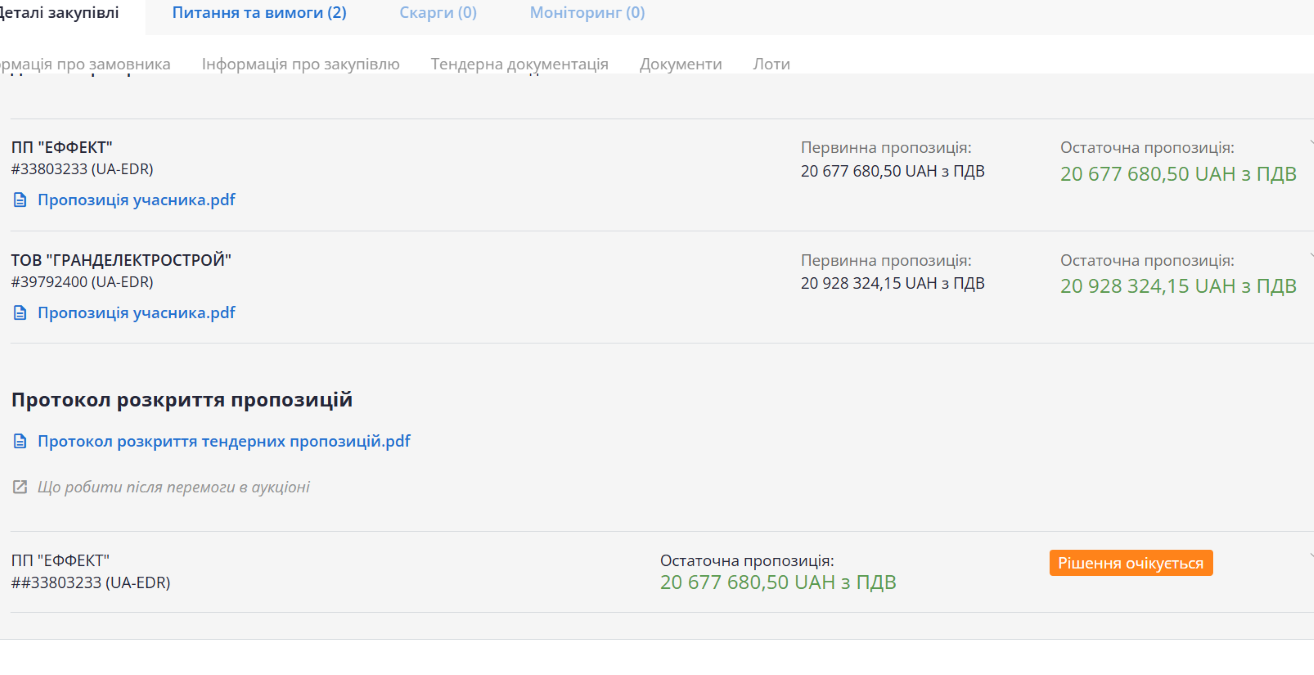The width and height of the screenshot is (1314, 675).
Task: Click the PDF icon beside ПП "ЕФФЕКТ" proposal
Action: 20,200
